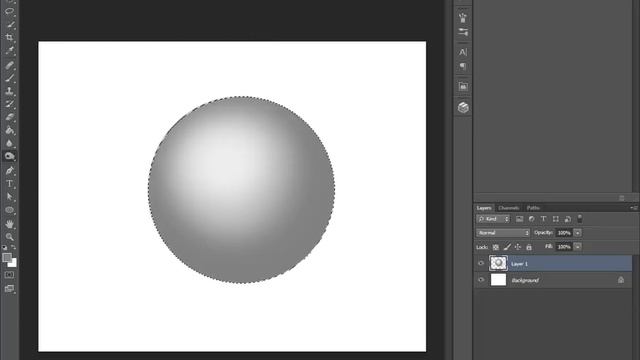Switch to the Paths tab
640x360 pixels.
point(533,208)
